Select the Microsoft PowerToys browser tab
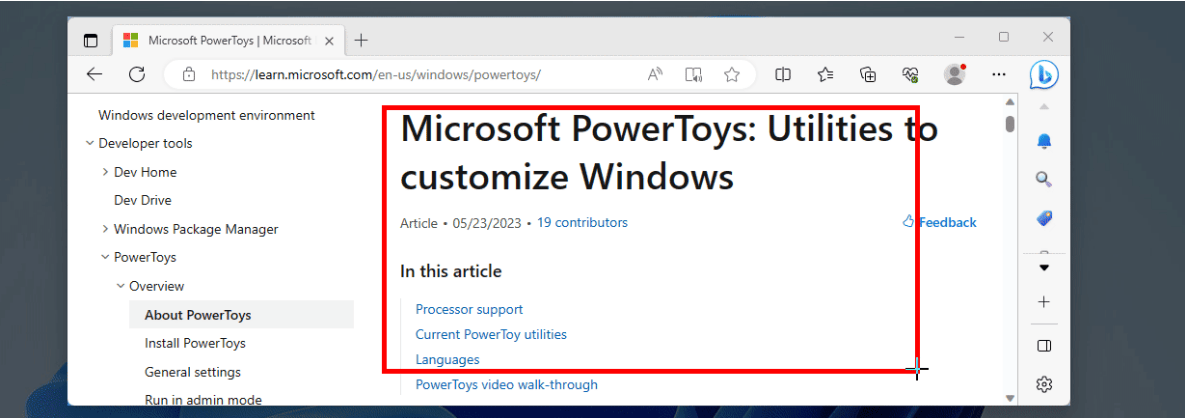Image resolution: width=1185 pixels, height=418 pixels. coord(229,41)
